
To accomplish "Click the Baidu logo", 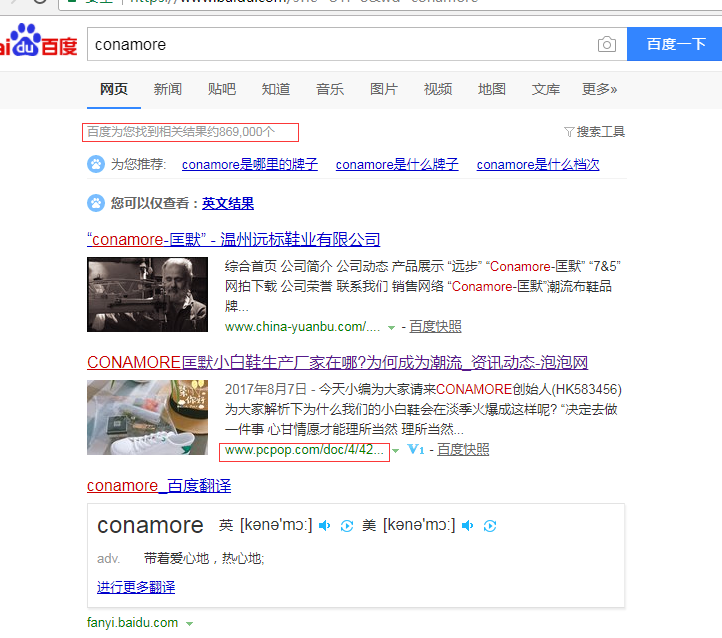I will (39, 41).
